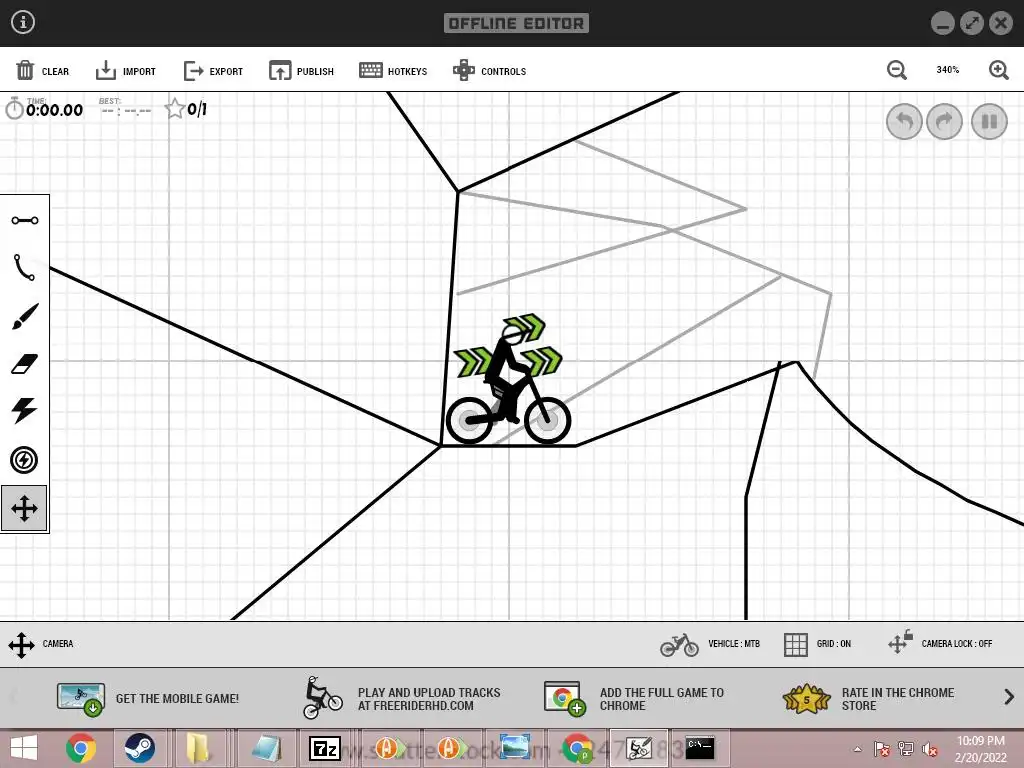Click Get the Mobile Game banner

pos(148,698)
